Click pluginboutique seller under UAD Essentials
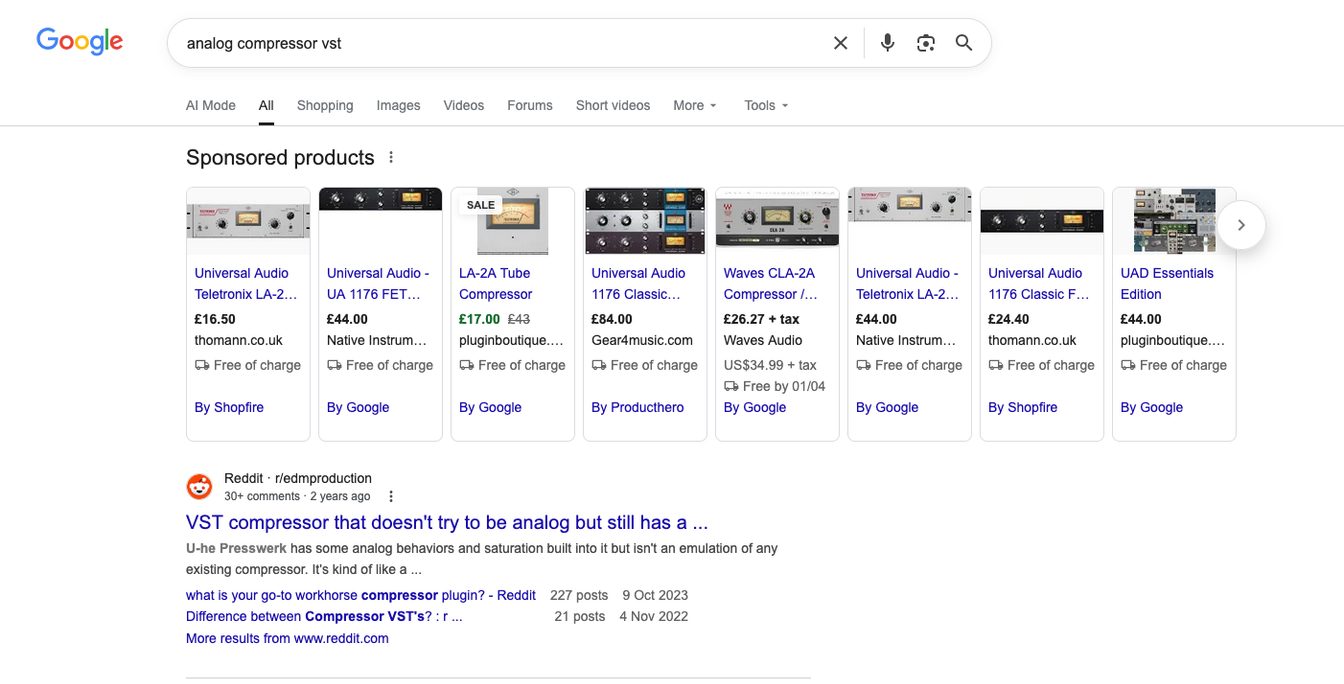 pos(1170,340)
